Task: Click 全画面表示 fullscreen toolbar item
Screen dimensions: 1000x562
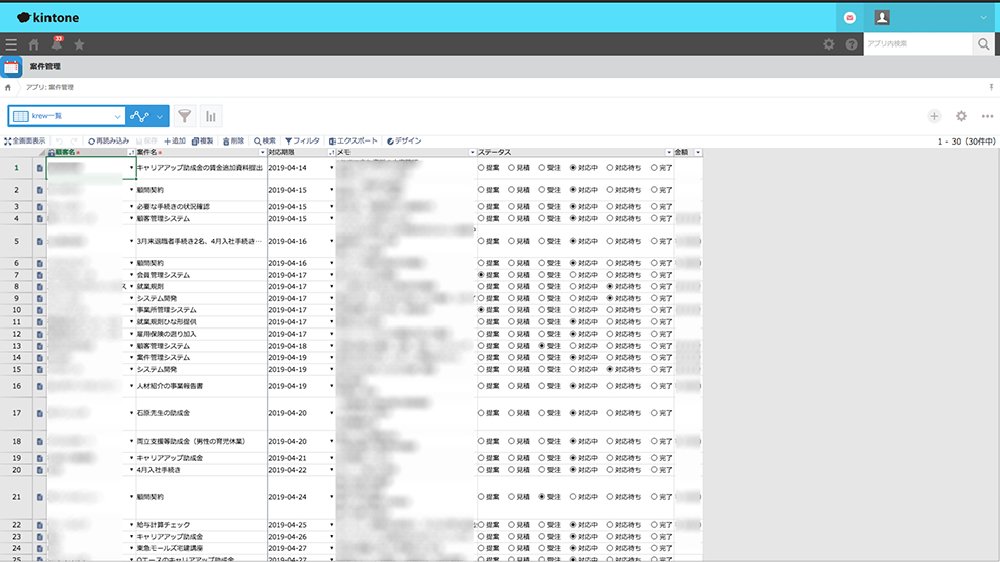Action: pos(25,141)
